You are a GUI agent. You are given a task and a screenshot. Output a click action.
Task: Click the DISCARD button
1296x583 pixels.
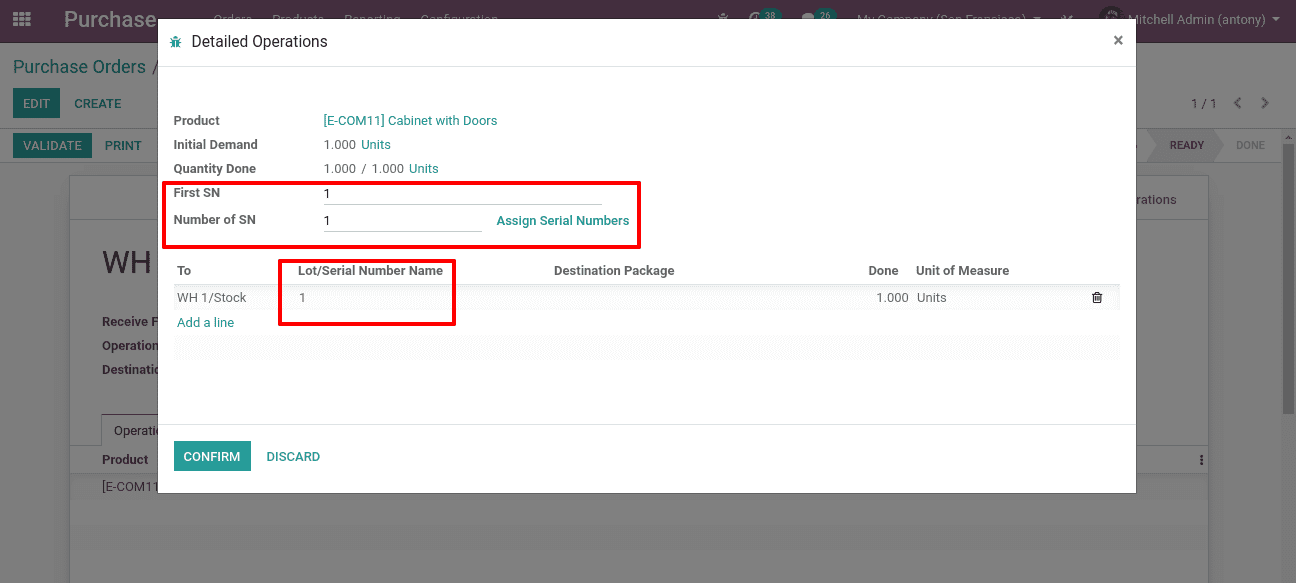tap(293, 456)
